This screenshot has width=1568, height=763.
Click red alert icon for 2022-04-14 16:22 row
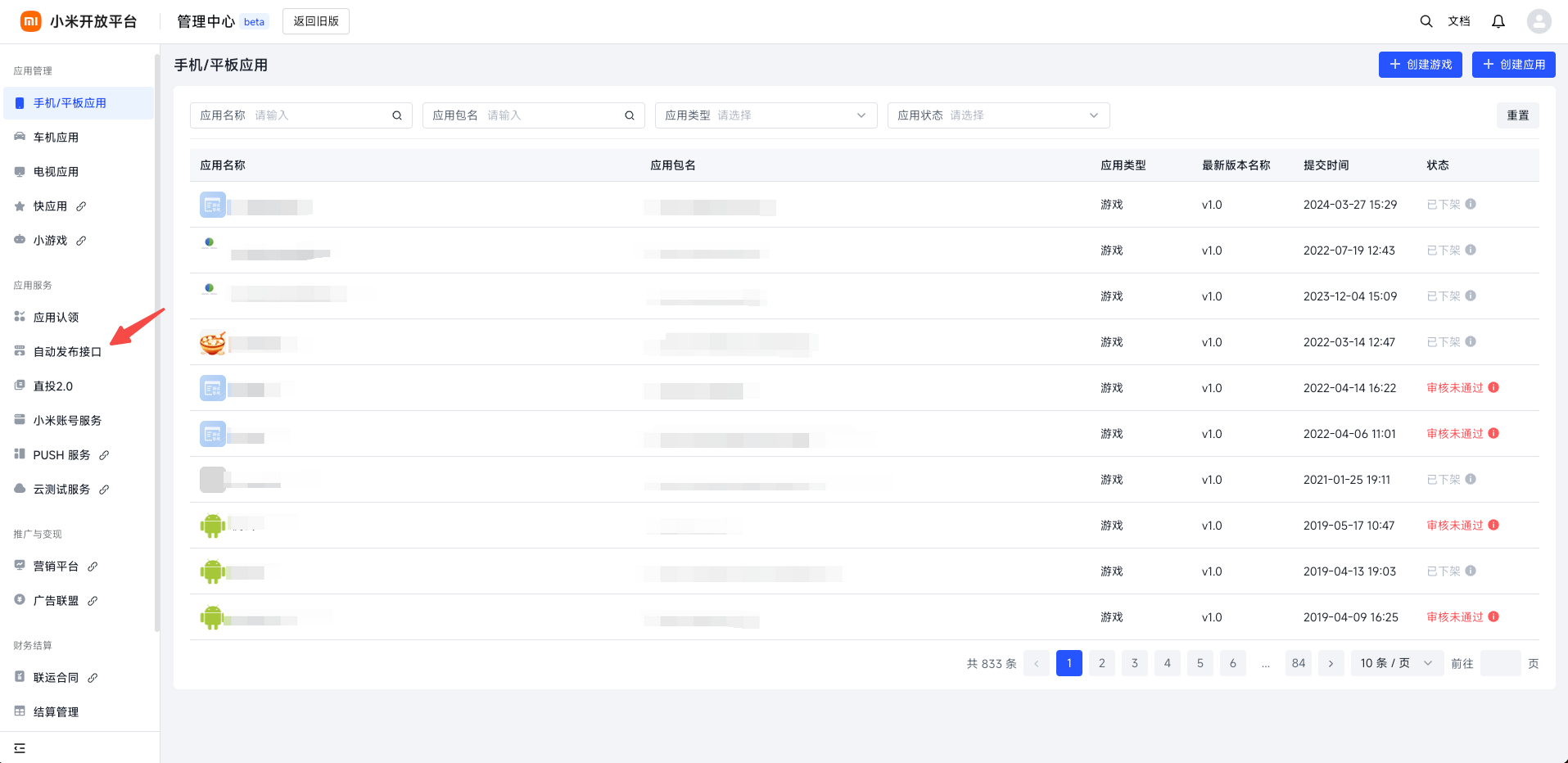1493,387
